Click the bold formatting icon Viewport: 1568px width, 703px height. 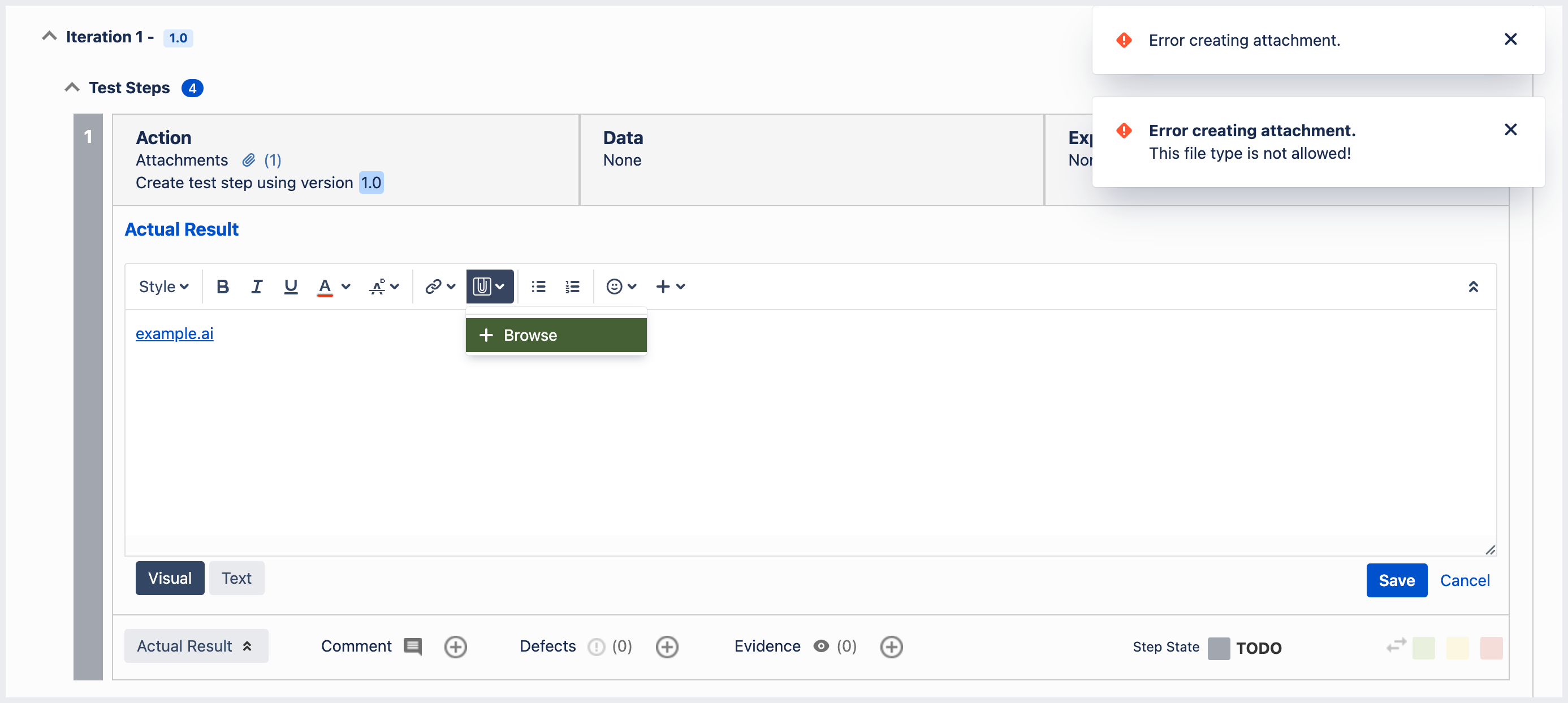(x=221, y=286)
